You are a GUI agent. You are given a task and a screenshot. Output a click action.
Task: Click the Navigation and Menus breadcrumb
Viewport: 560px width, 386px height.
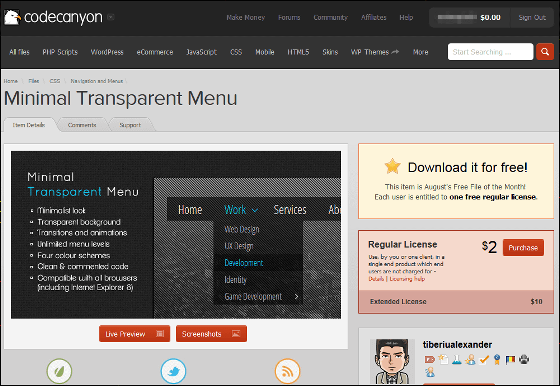97,81
